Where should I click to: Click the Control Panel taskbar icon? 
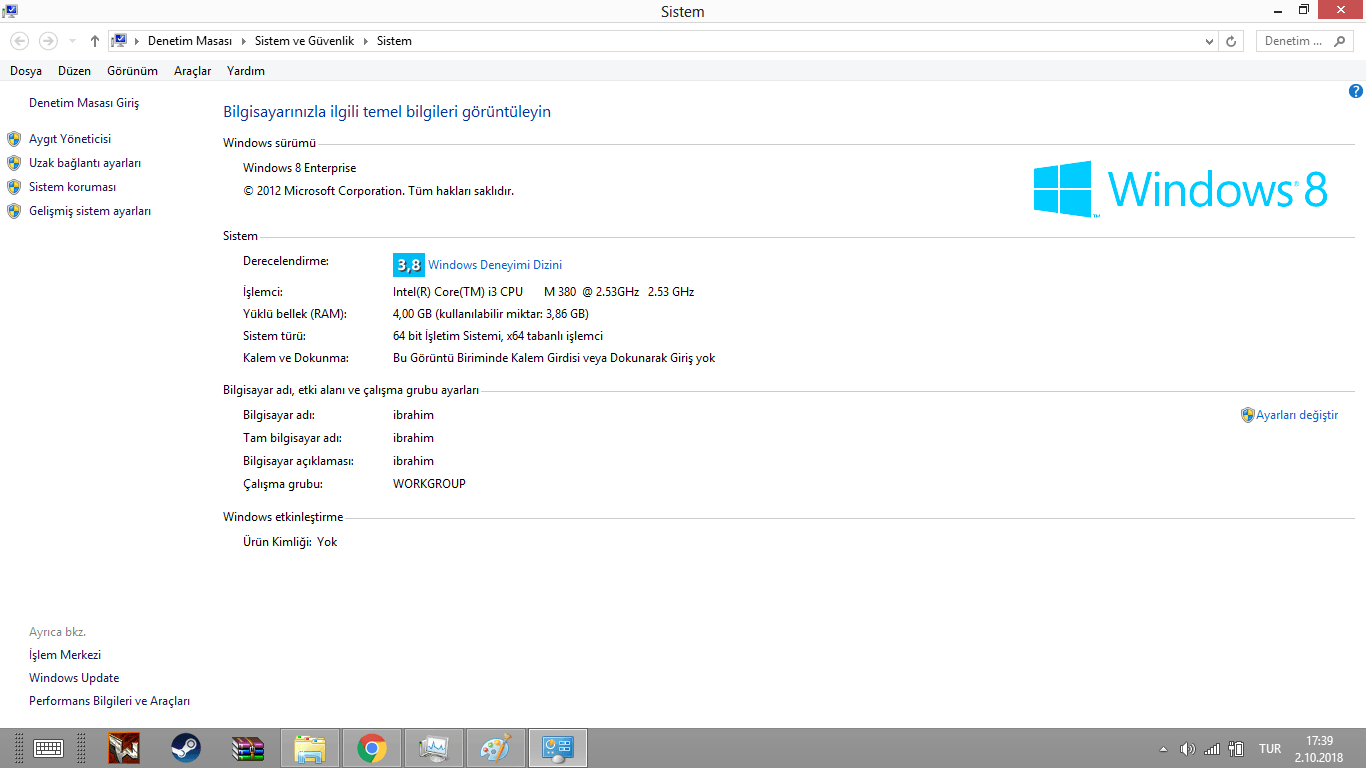(x=558, y=748)
